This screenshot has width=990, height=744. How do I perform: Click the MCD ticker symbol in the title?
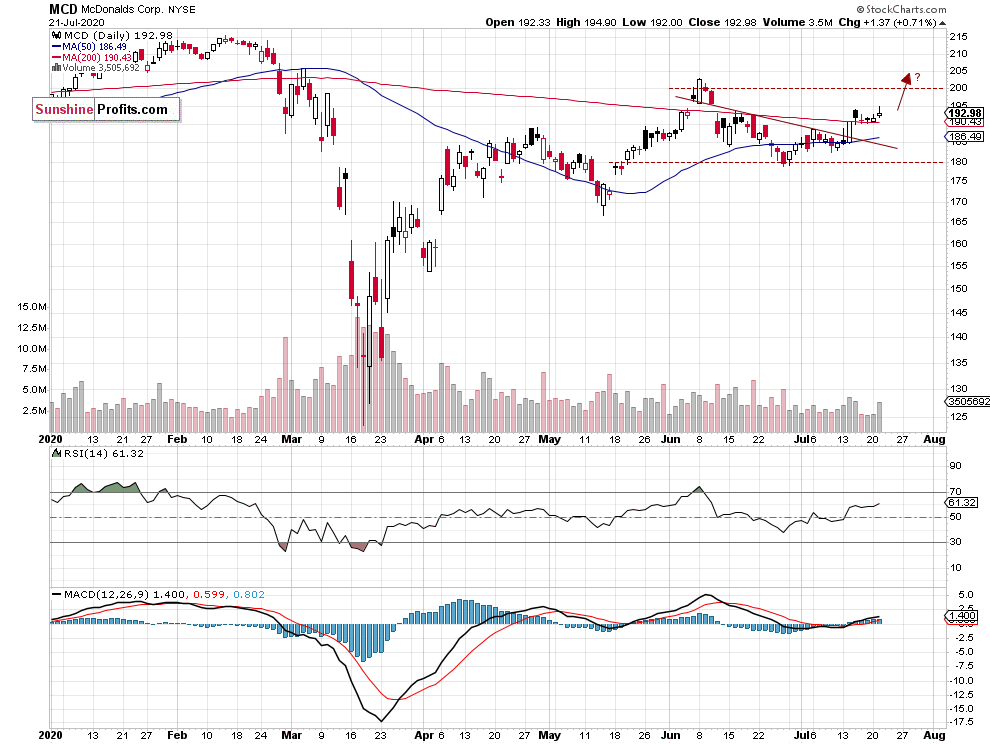[63, 9]
